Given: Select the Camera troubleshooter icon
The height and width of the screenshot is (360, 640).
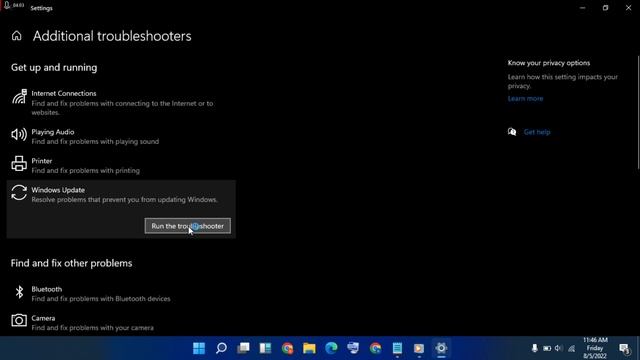Looking at the screenshot, I should point(19,320).
